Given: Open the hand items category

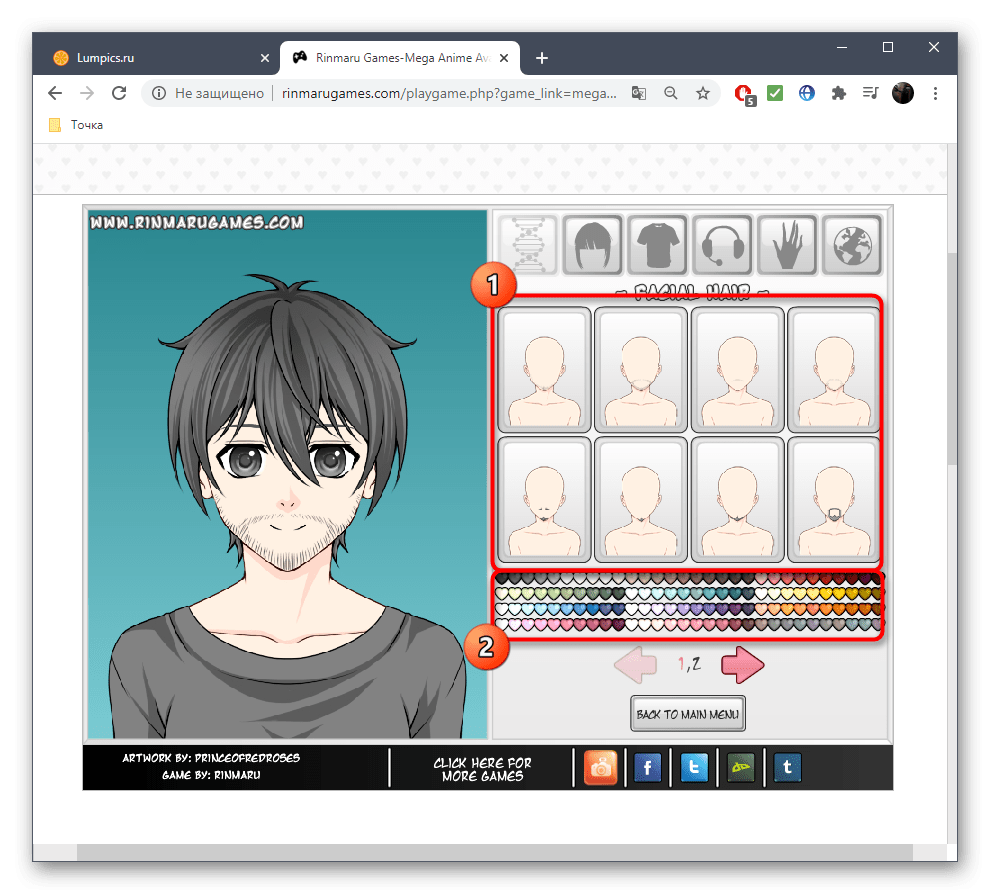Looking at the screenshot, I should pos(788,245).
